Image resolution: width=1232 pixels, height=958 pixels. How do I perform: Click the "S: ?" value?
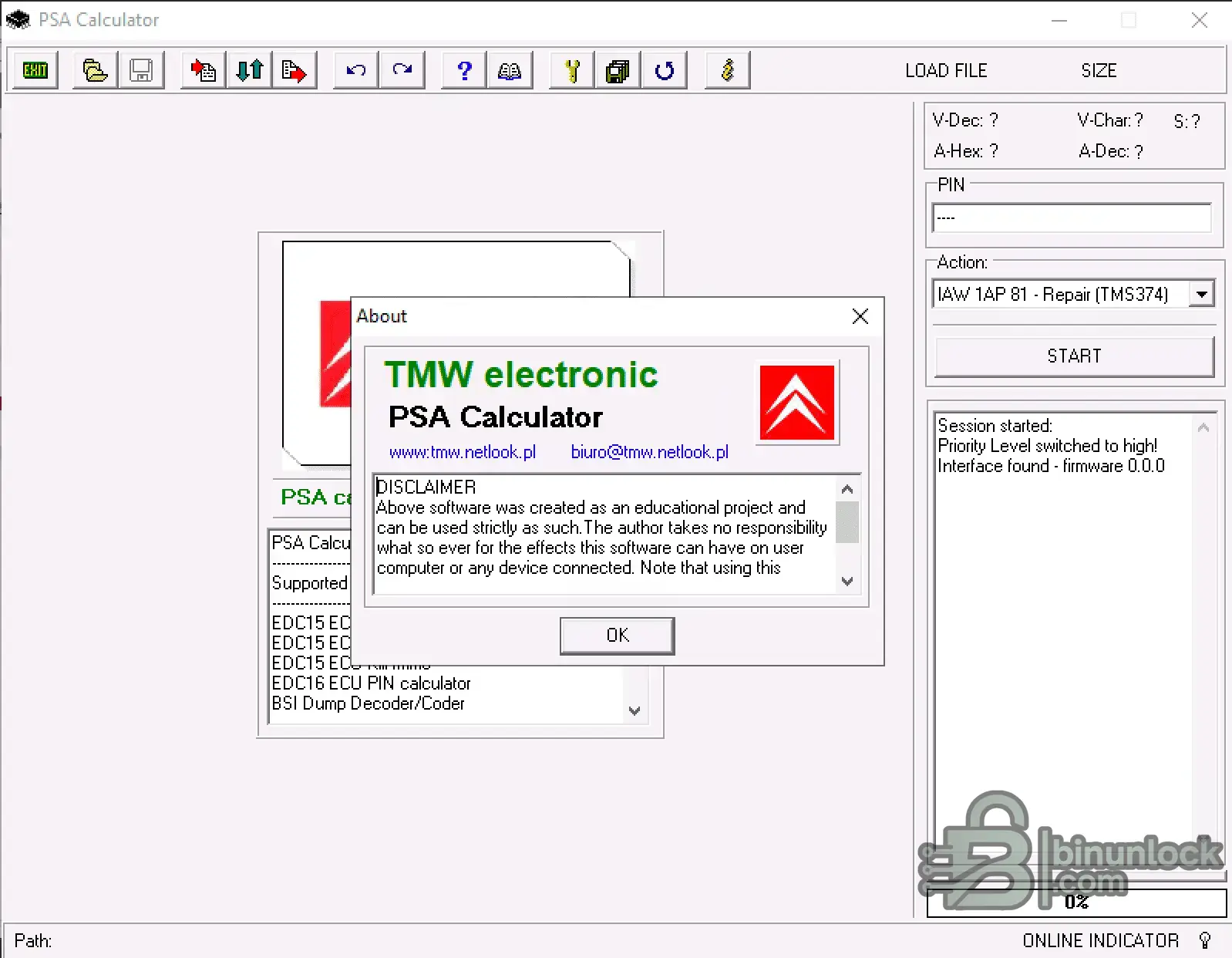(1187, 121)
